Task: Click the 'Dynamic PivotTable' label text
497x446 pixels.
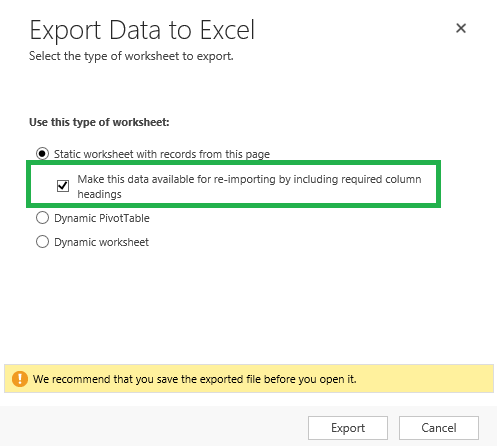Action: [x=102, y=218]
